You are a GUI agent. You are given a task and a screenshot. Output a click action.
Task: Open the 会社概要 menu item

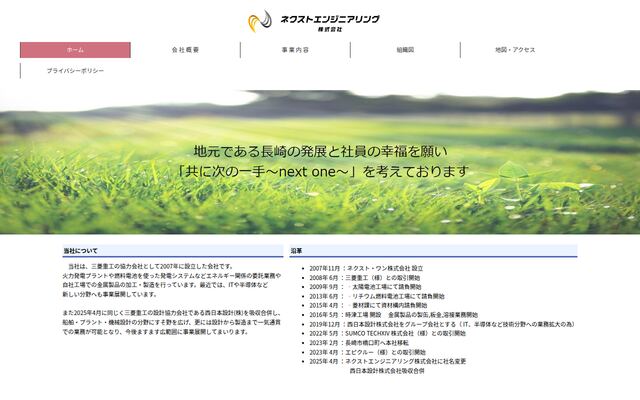click(185, 50)
